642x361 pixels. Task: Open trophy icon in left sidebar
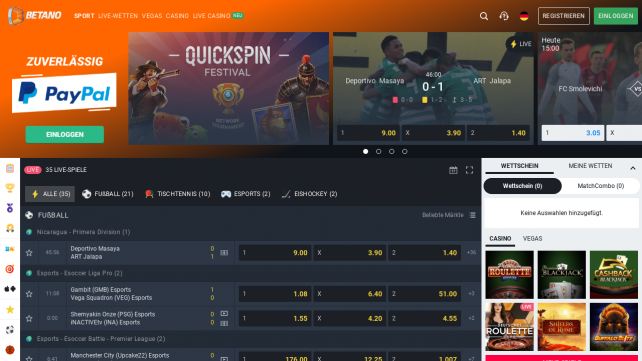click(x=10, y=188)
